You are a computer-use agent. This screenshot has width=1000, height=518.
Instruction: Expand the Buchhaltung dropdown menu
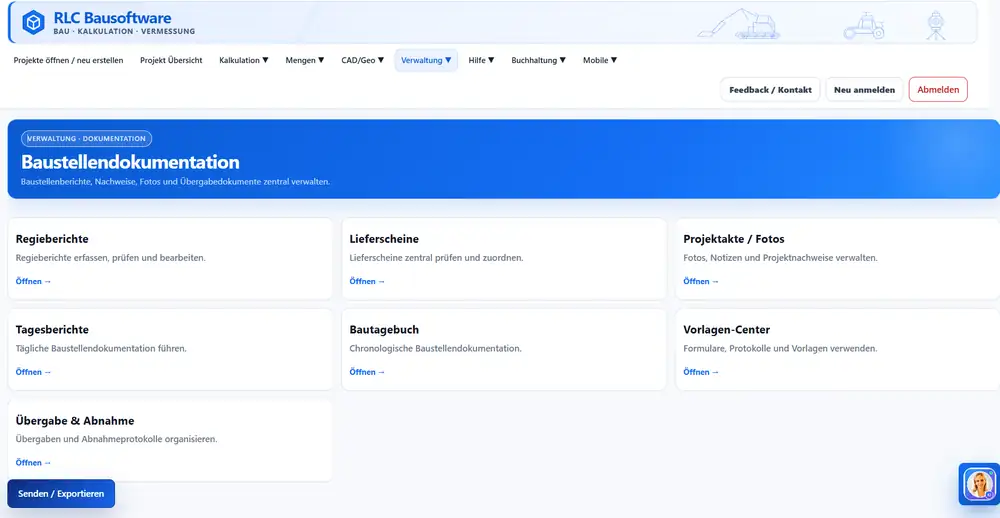[538, 60]
